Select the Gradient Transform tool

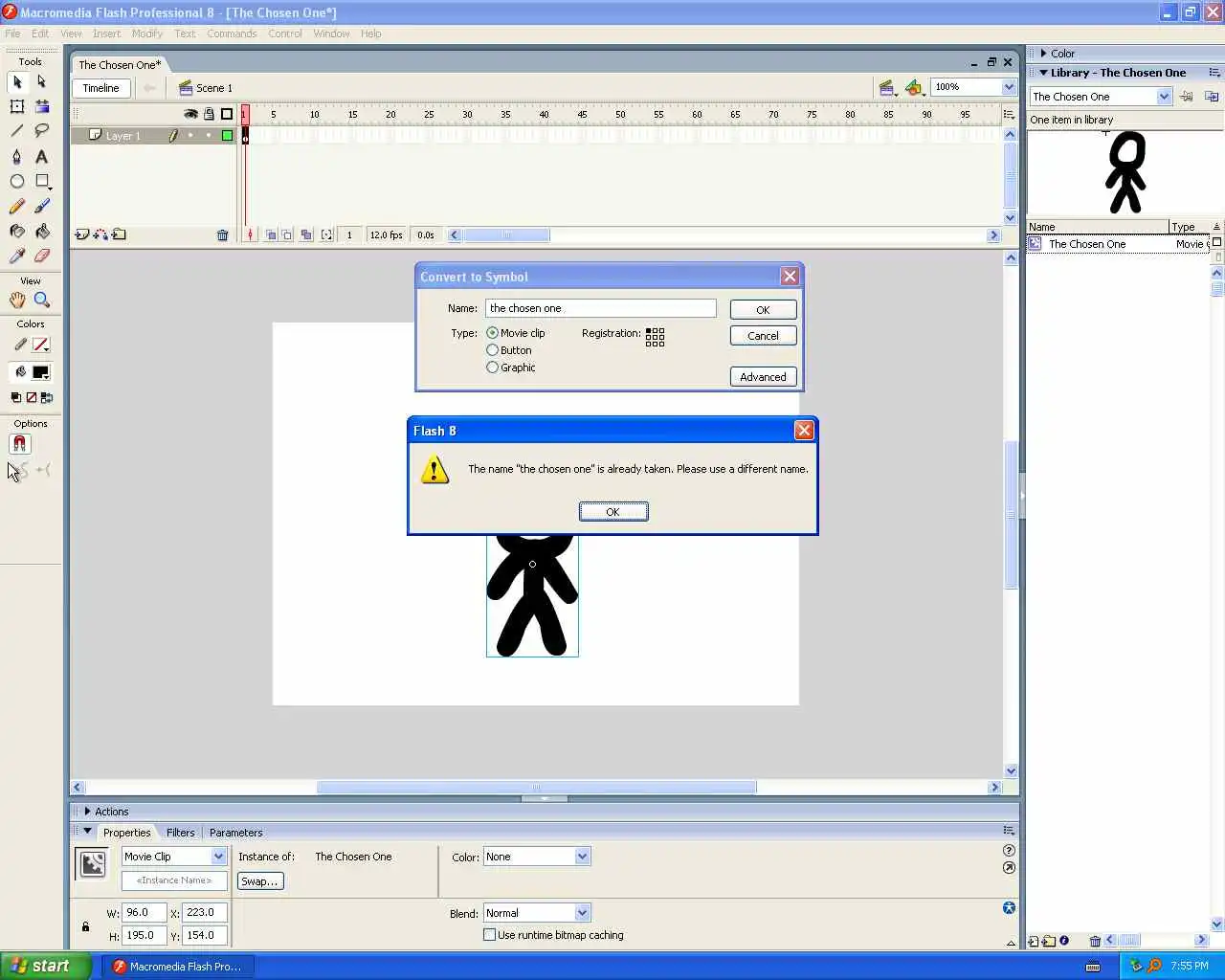(x=41, y=107)
